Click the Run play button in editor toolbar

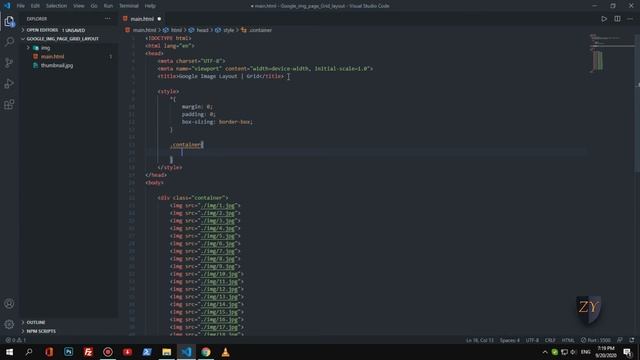604,19
